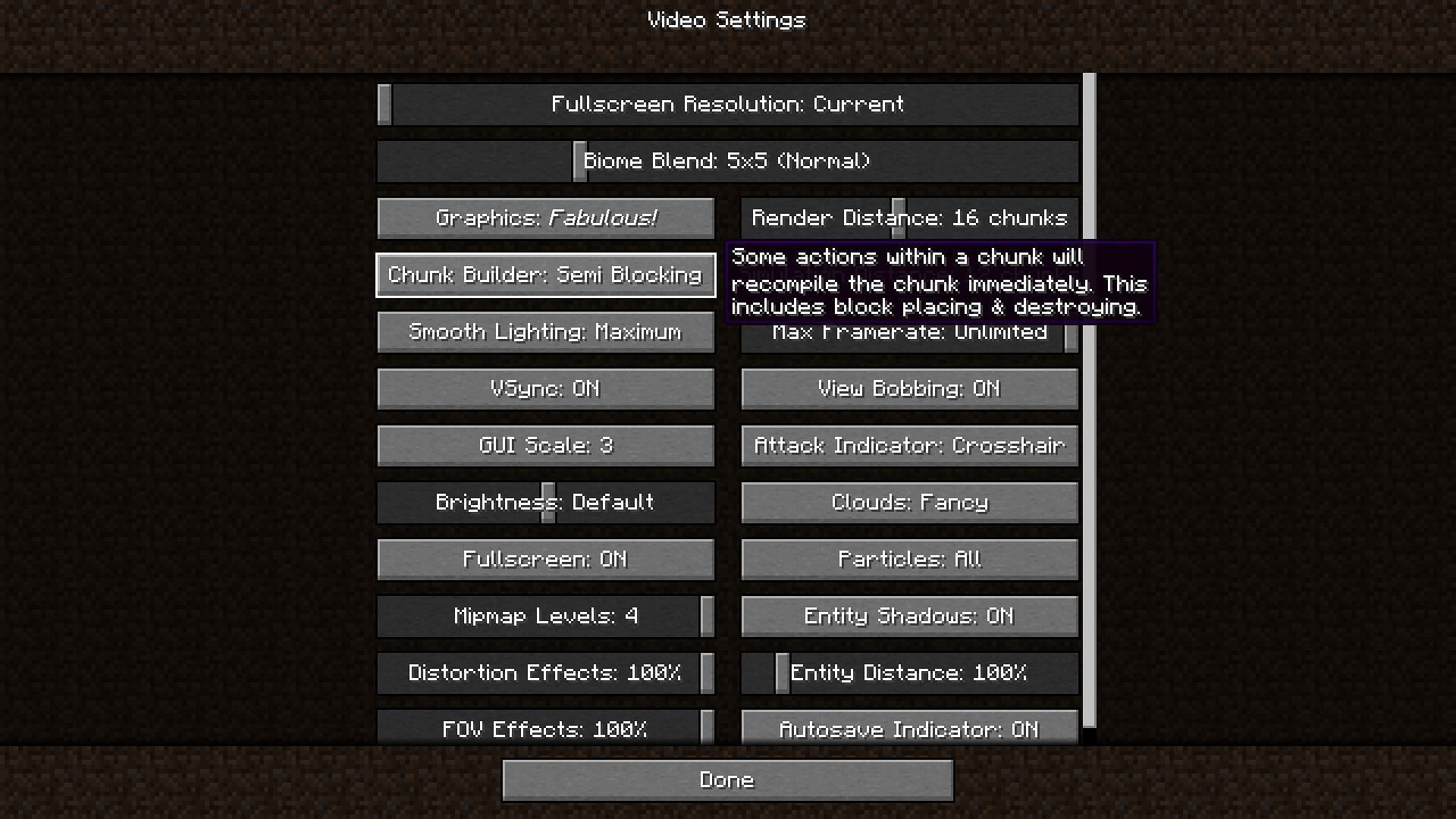Switch Graphics mode from Fabulous!

(x=545, y=218)
